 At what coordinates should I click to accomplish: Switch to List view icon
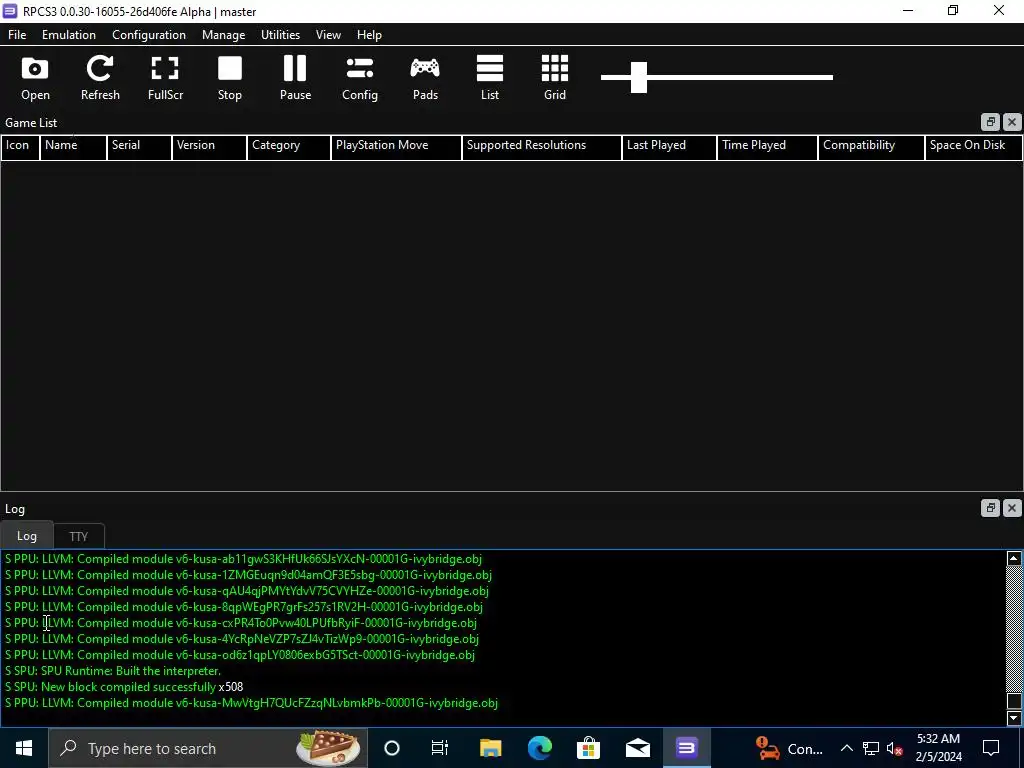490,78
